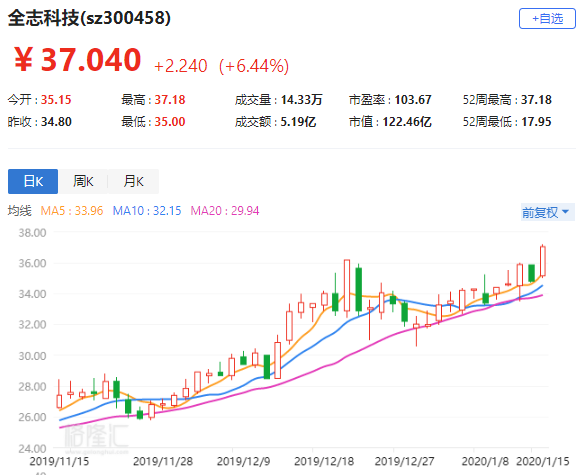Click the MA10 : 32.15 indicator label
The width and height of the screenshot is (583, 475).
point(147,211)
